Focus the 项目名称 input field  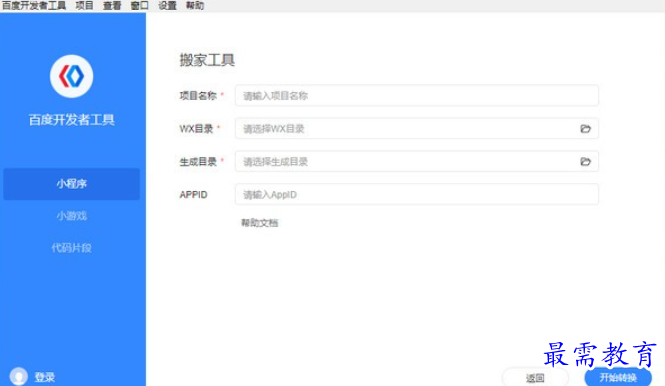416,95
